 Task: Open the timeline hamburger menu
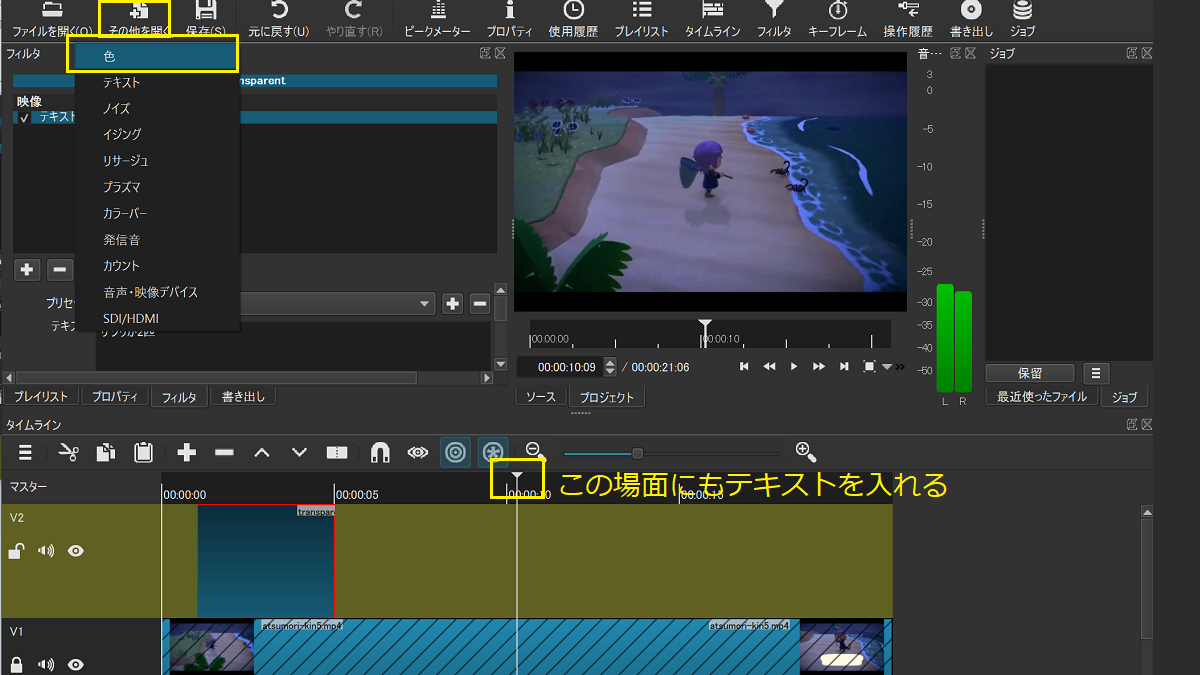point(24,452)
